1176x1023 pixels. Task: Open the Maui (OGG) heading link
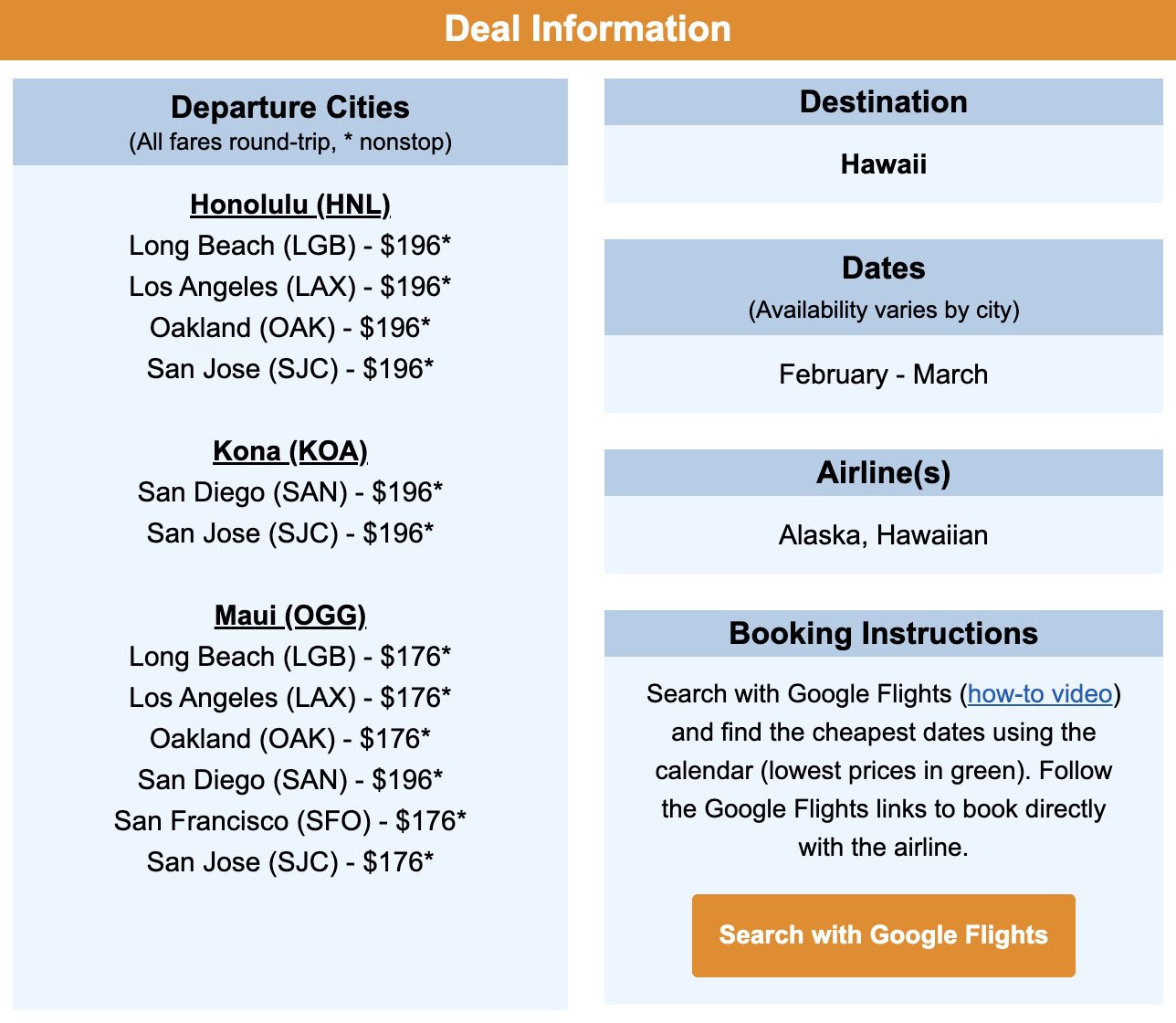[289, 616]
